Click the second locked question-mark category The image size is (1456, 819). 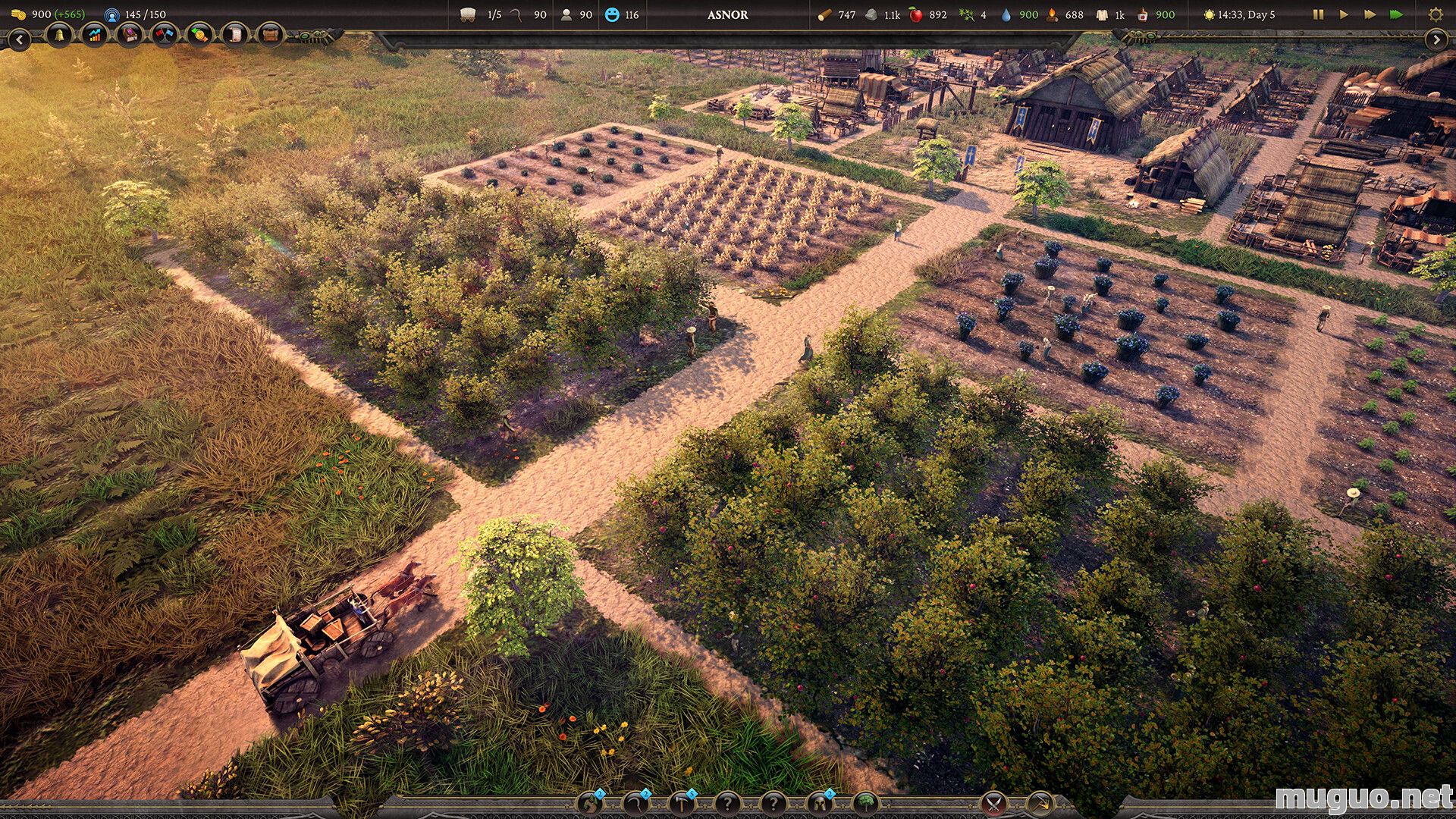(773, 802)
